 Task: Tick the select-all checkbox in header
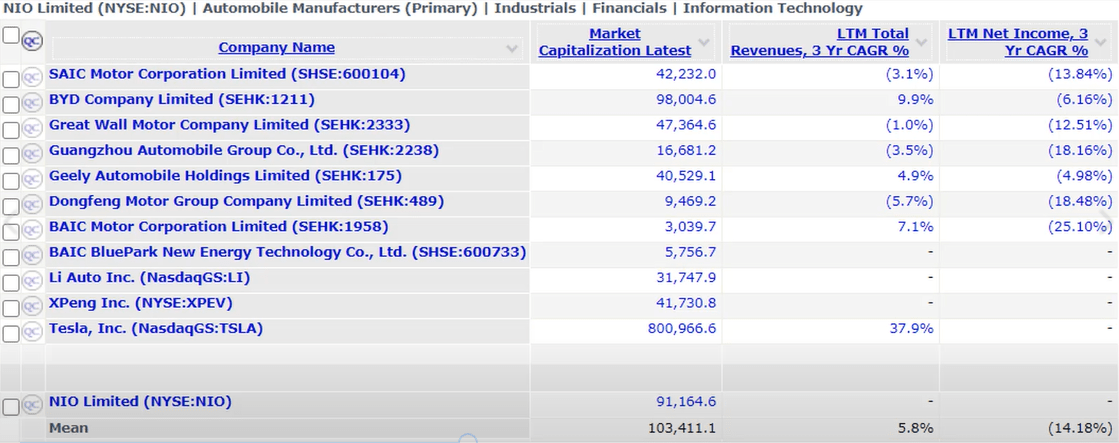pos(11,35)
